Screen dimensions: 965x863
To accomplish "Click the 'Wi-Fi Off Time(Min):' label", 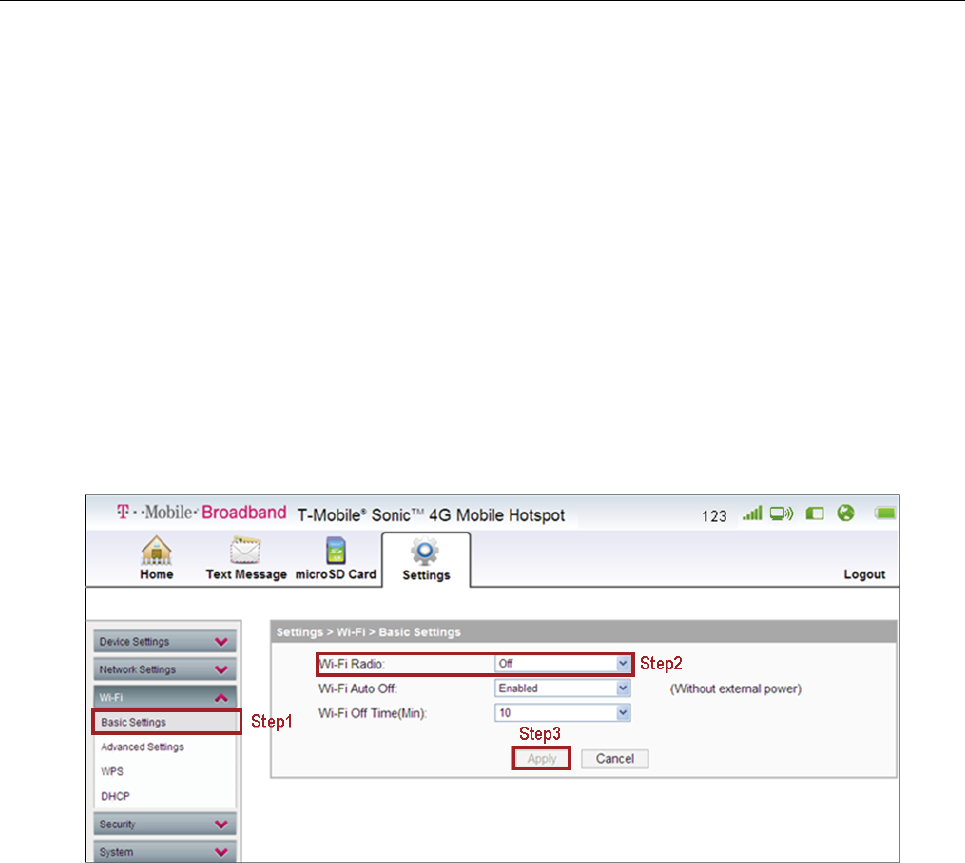I will pyautogui.click(x=372, y=713).
